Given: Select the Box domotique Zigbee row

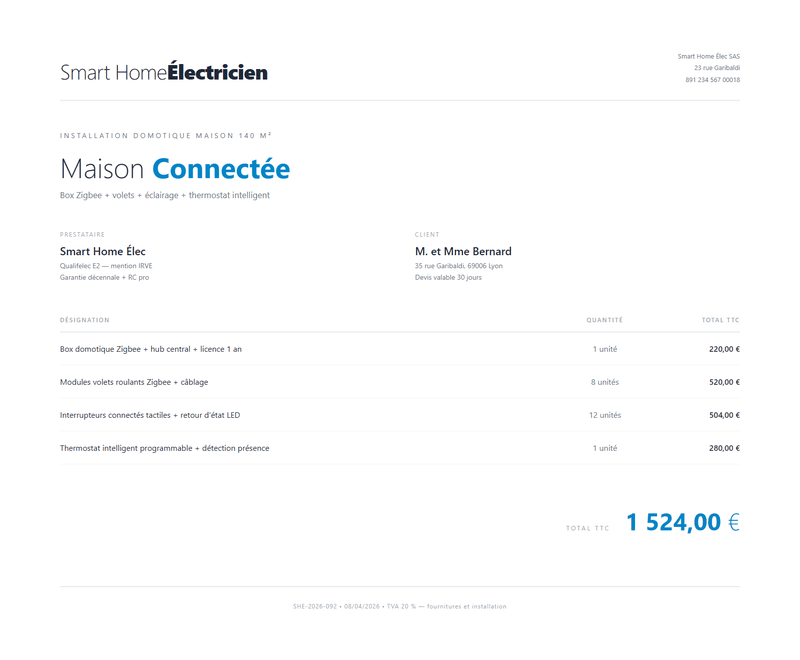Looking at the screenshot, I should pyautogui.click(x=400, y=349).
